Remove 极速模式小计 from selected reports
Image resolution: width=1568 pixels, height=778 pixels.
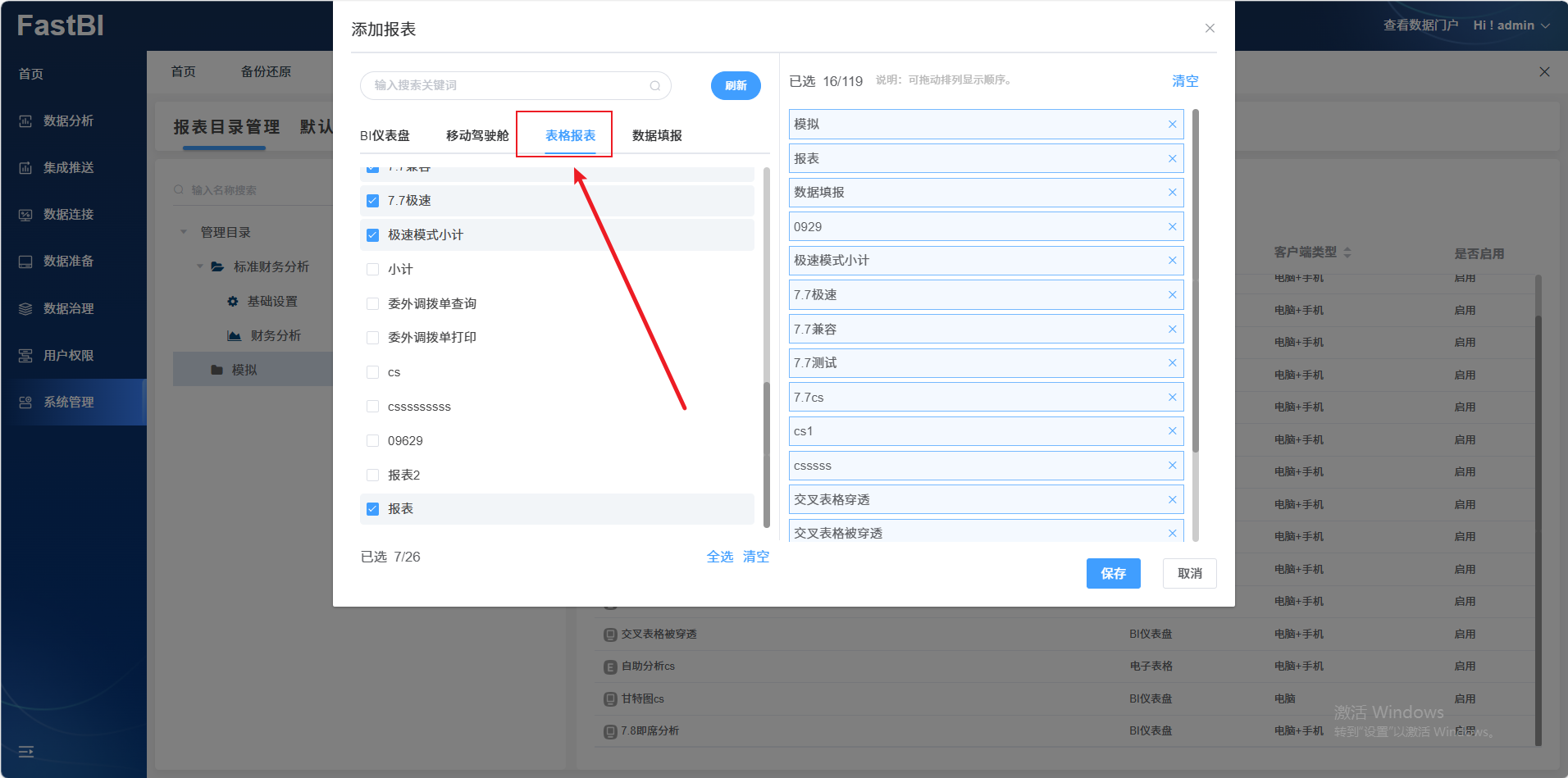pos(1172,261)
